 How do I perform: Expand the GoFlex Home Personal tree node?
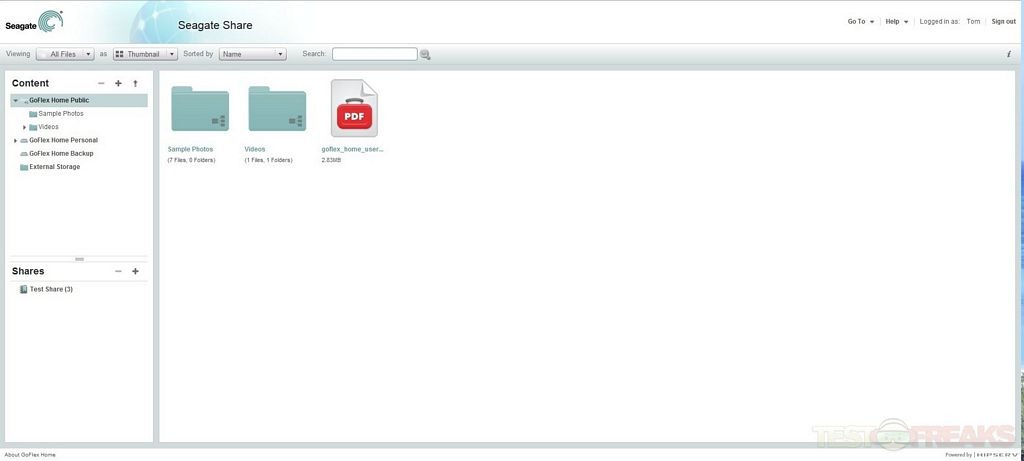point(15,141)
